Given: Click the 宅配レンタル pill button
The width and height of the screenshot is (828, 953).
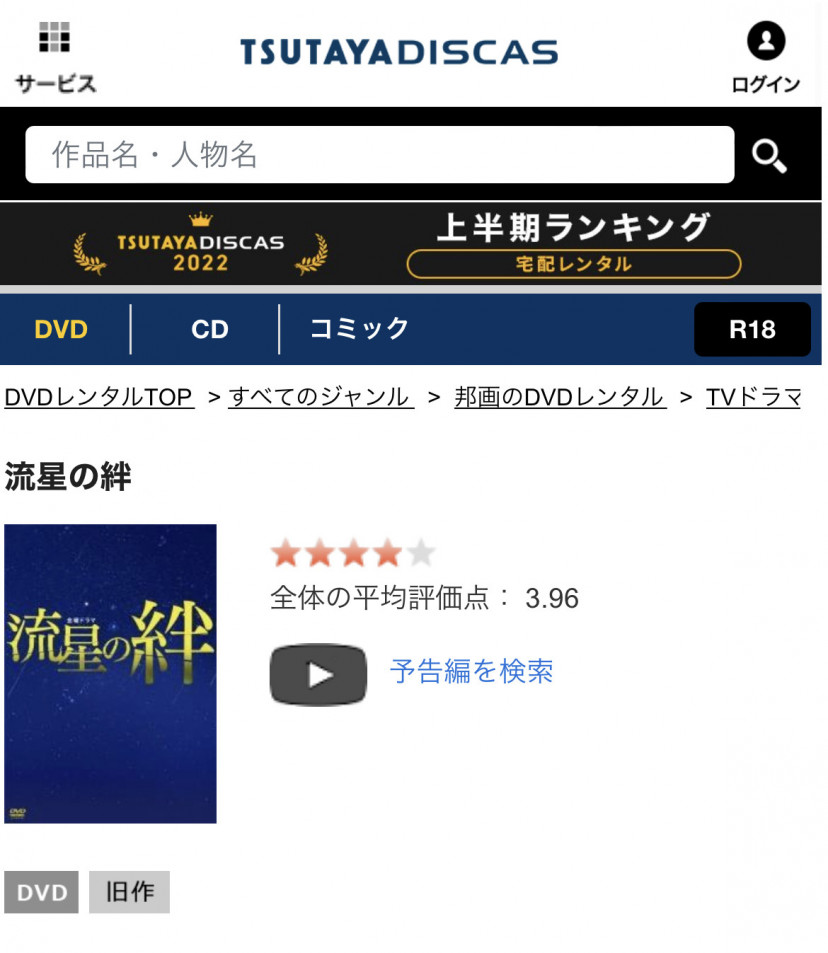Looking at the screenshot, I should coord(573,264).
